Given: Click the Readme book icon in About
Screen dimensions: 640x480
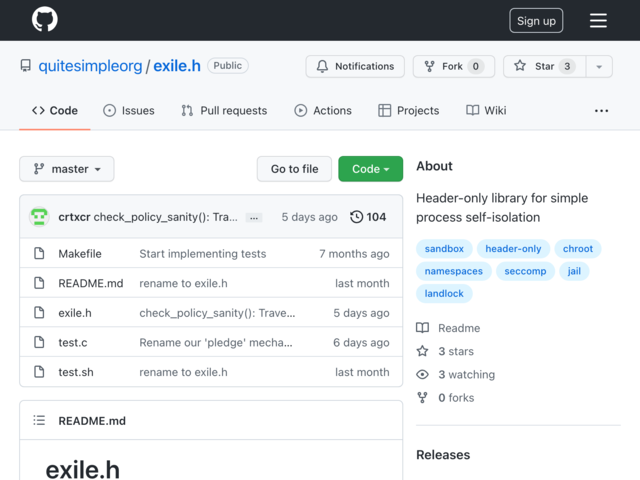Looking at the screenshot, I should 422,328.
